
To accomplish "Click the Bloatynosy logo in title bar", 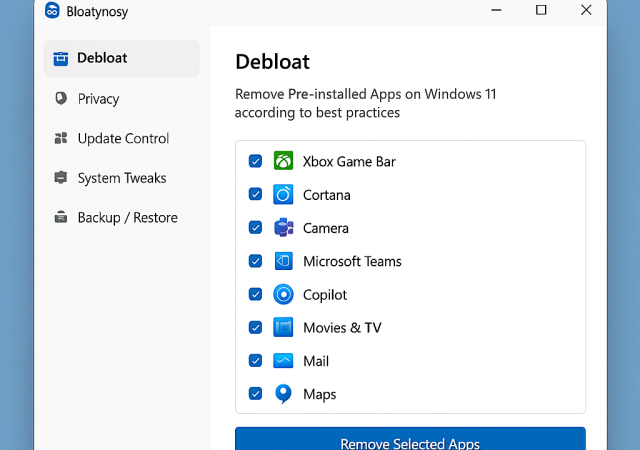I will point(53,11).
